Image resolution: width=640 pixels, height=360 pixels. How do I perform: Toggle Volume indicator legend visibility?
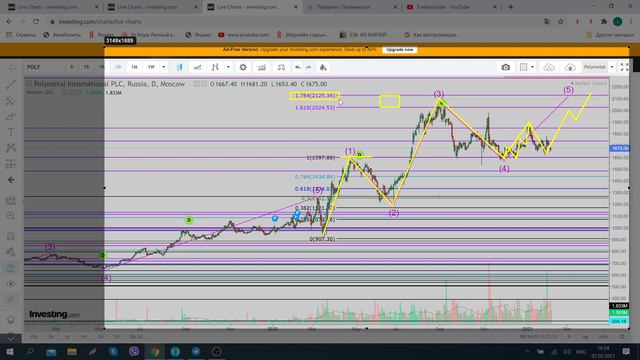click(64, 93)
